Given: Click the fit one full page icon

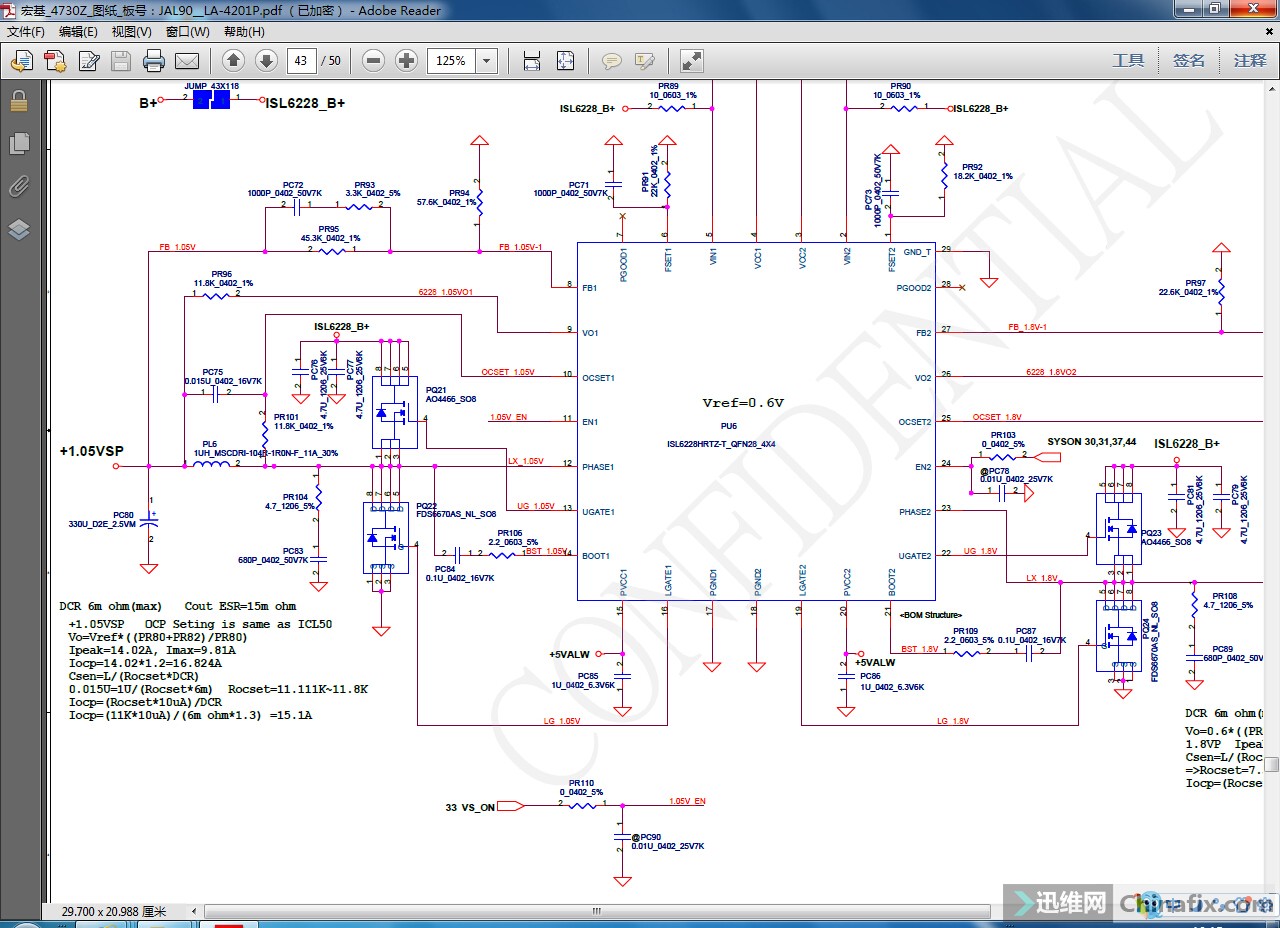Looking at the screenshot, I should (x=565, y=61).
